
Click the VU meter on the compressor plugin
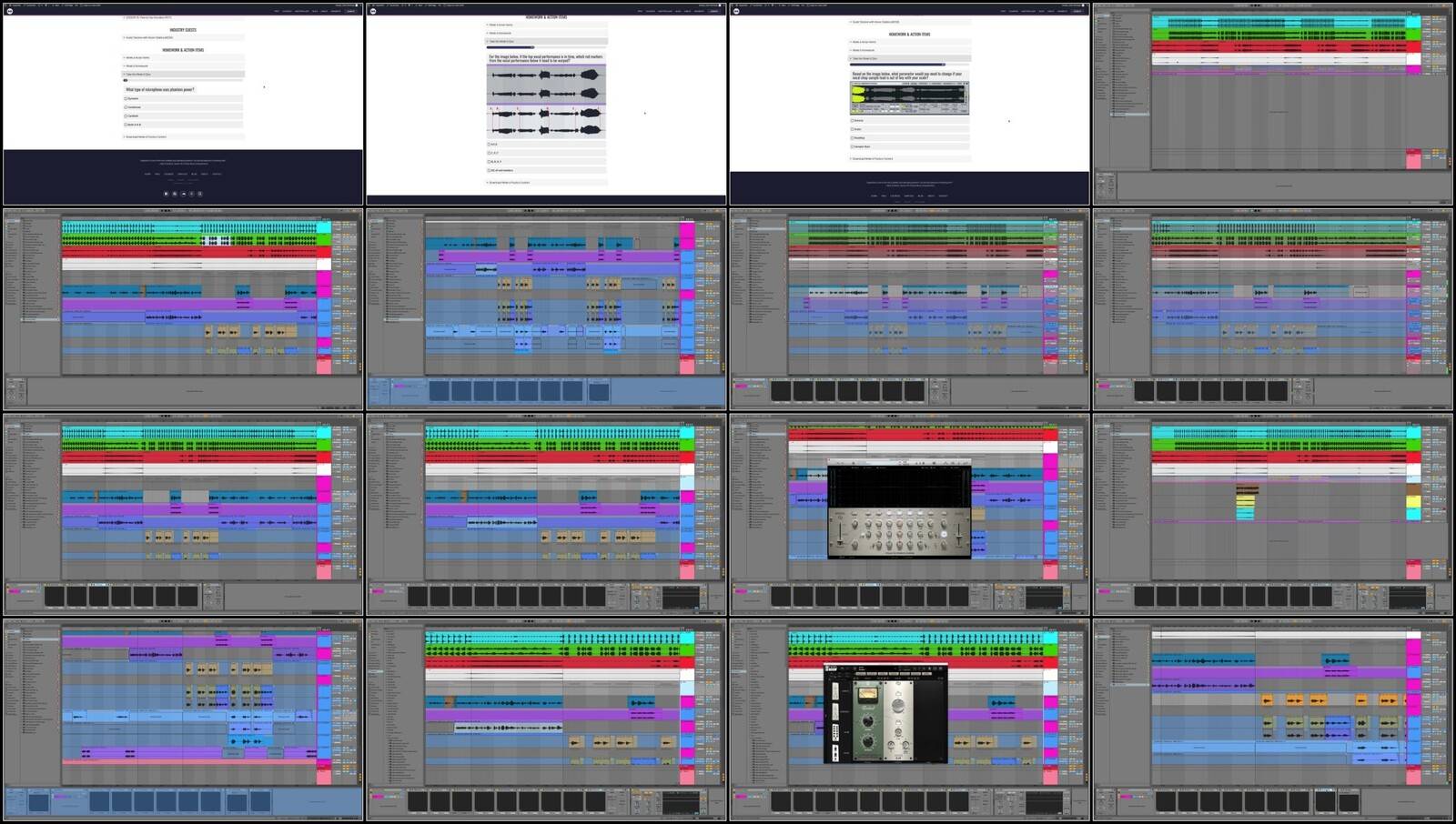coord(866,695)
